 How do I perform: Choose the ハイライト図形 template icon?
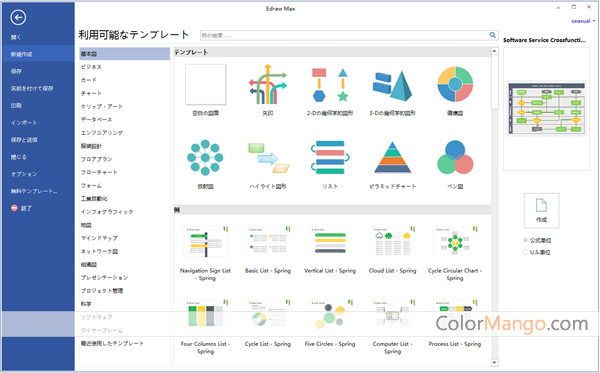pos(268,158)
